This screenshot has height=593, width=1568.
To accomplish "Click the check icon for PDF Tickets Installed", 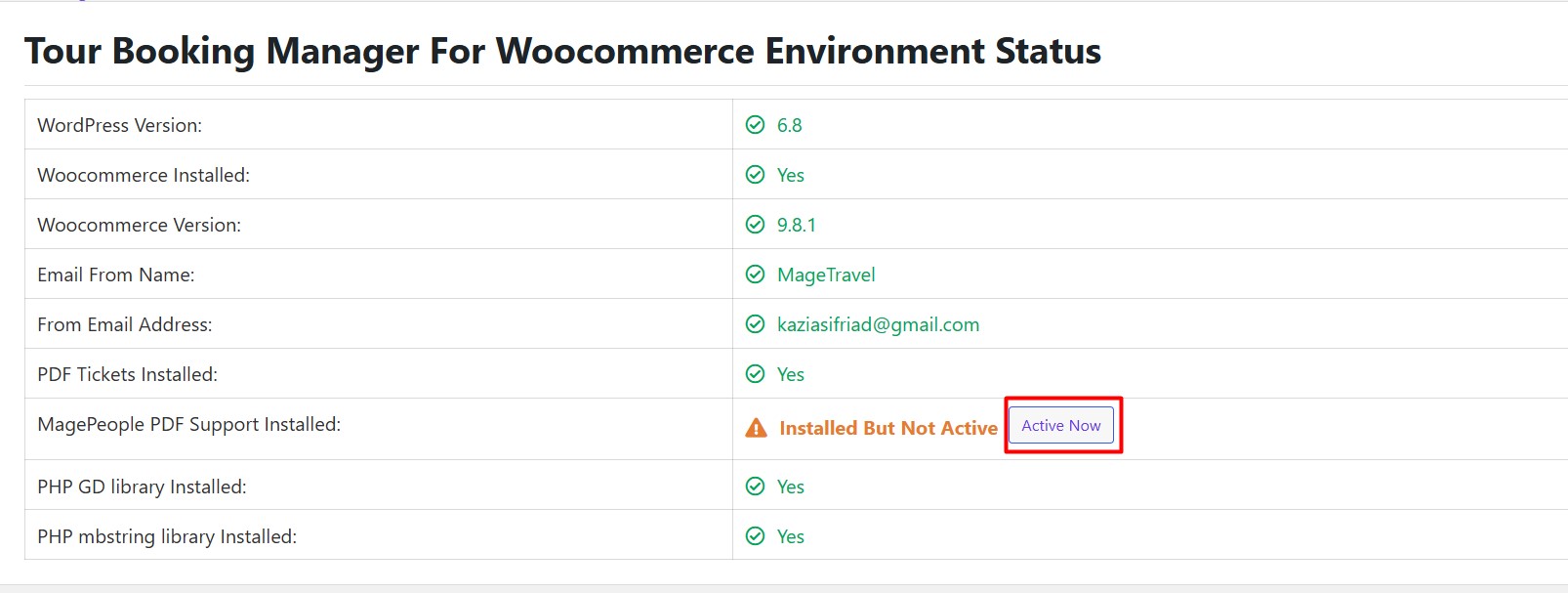I will (756, 374).
